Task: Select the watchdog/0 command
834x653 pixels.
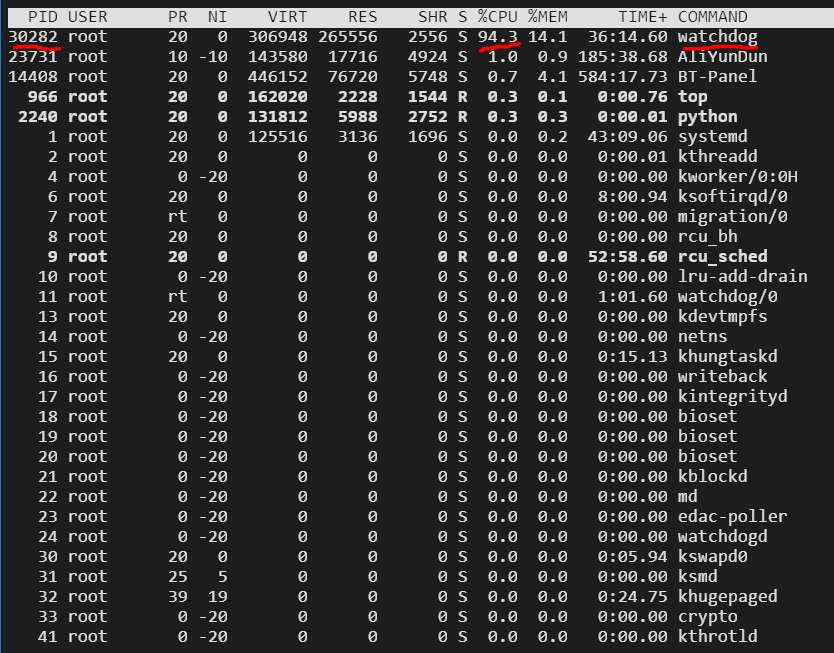Action: click(728, 297)
